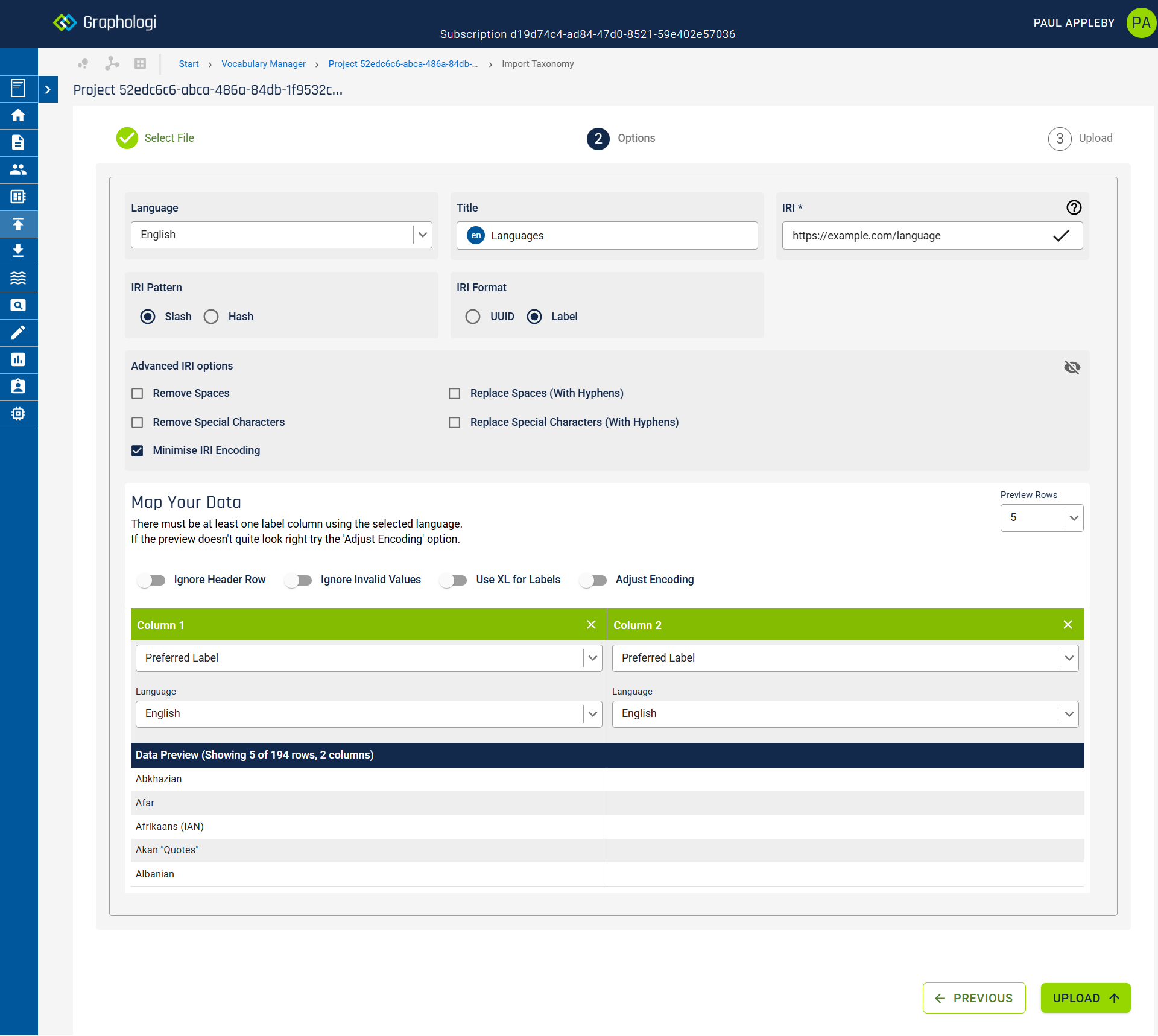Select the upload/import icon in sidebar
The width and height of the screenshot is (1158, 1036).
18,224
